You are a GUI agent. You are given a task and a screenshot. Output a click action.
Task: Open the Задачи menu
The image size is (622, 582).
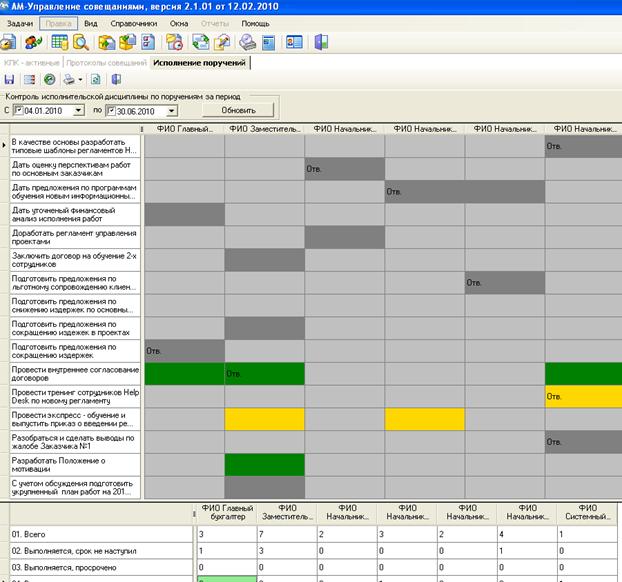pos(19,21)
